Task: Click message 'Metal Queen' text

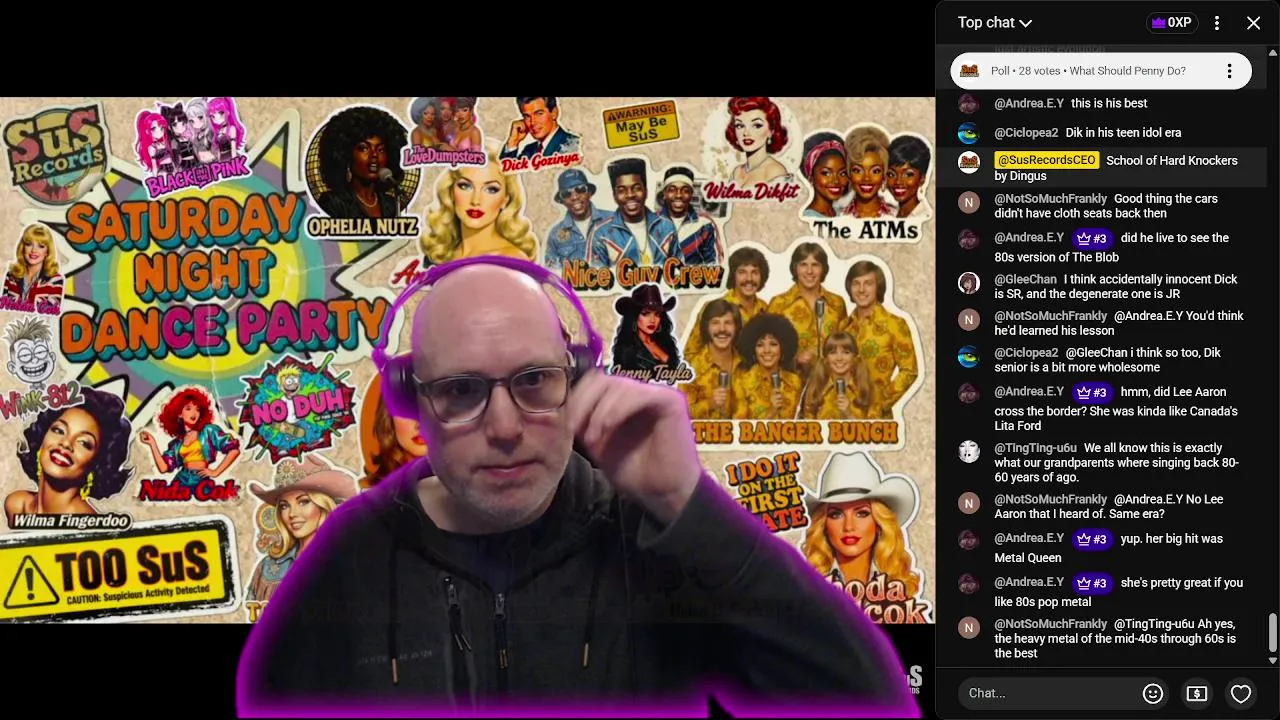Action: coord(1026,558)
